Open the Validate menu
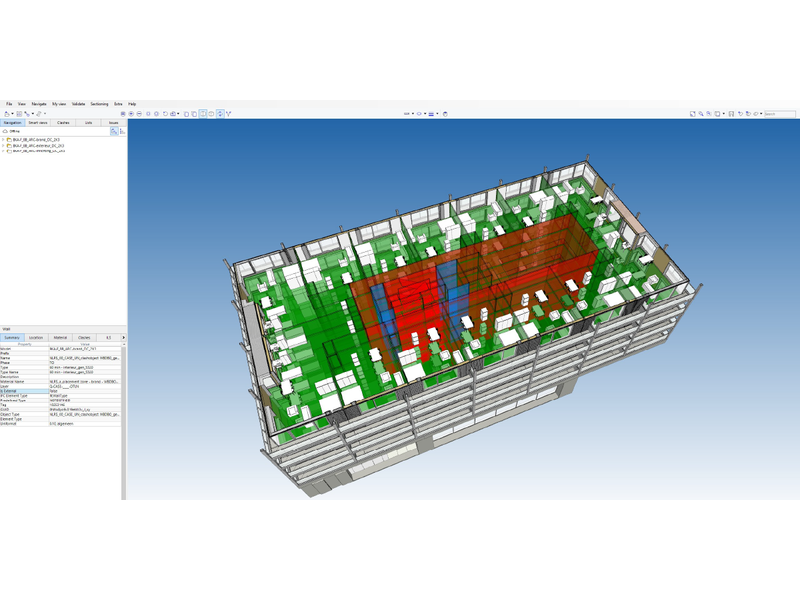 coord(79,104)
